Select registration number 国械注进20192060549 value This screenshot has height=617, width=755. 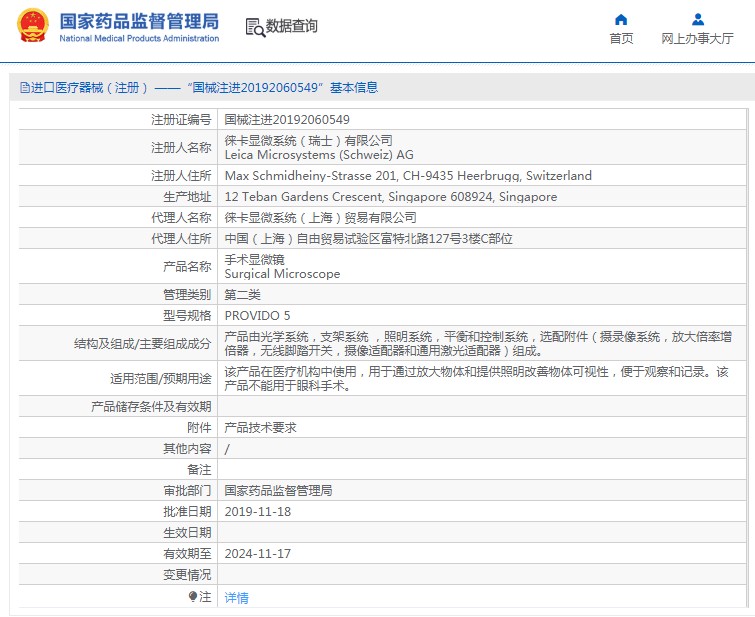(287, 119)
